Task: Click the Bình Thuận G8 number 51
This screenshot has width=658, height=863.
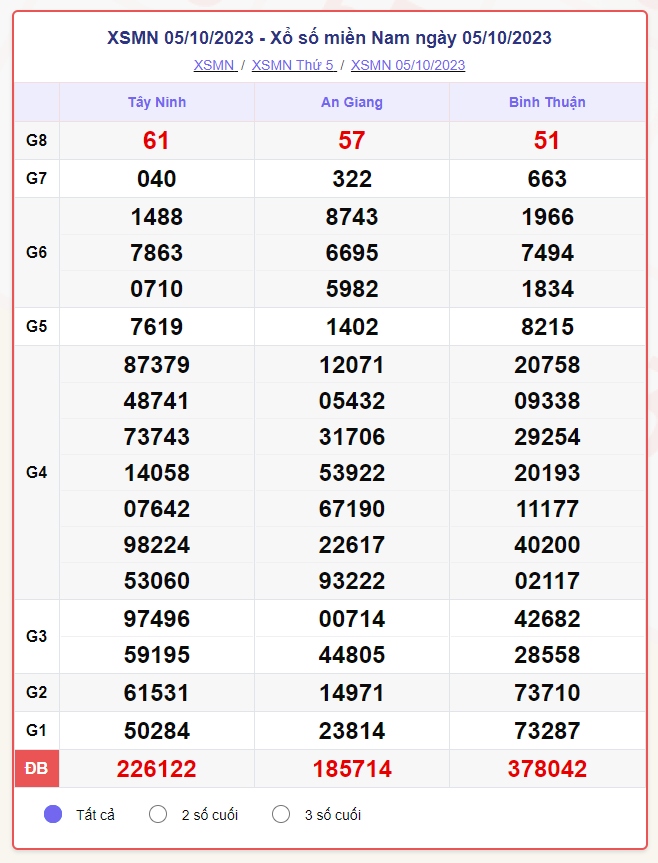Action: coord(547,140)
